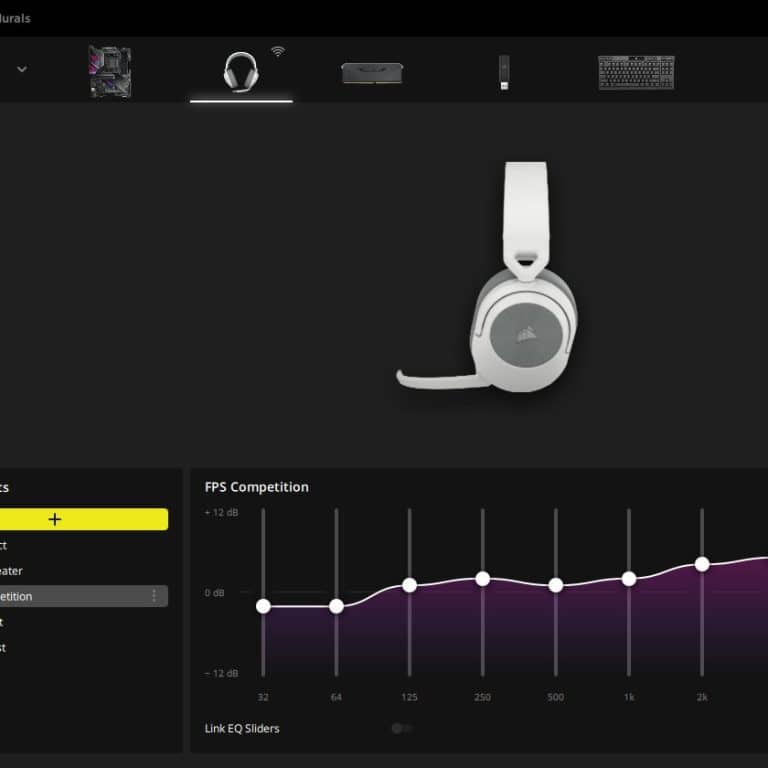Open the keyboard device icon
Viewport: 768px width, 768px height.
pyautogui.click(x=636, y=72)
